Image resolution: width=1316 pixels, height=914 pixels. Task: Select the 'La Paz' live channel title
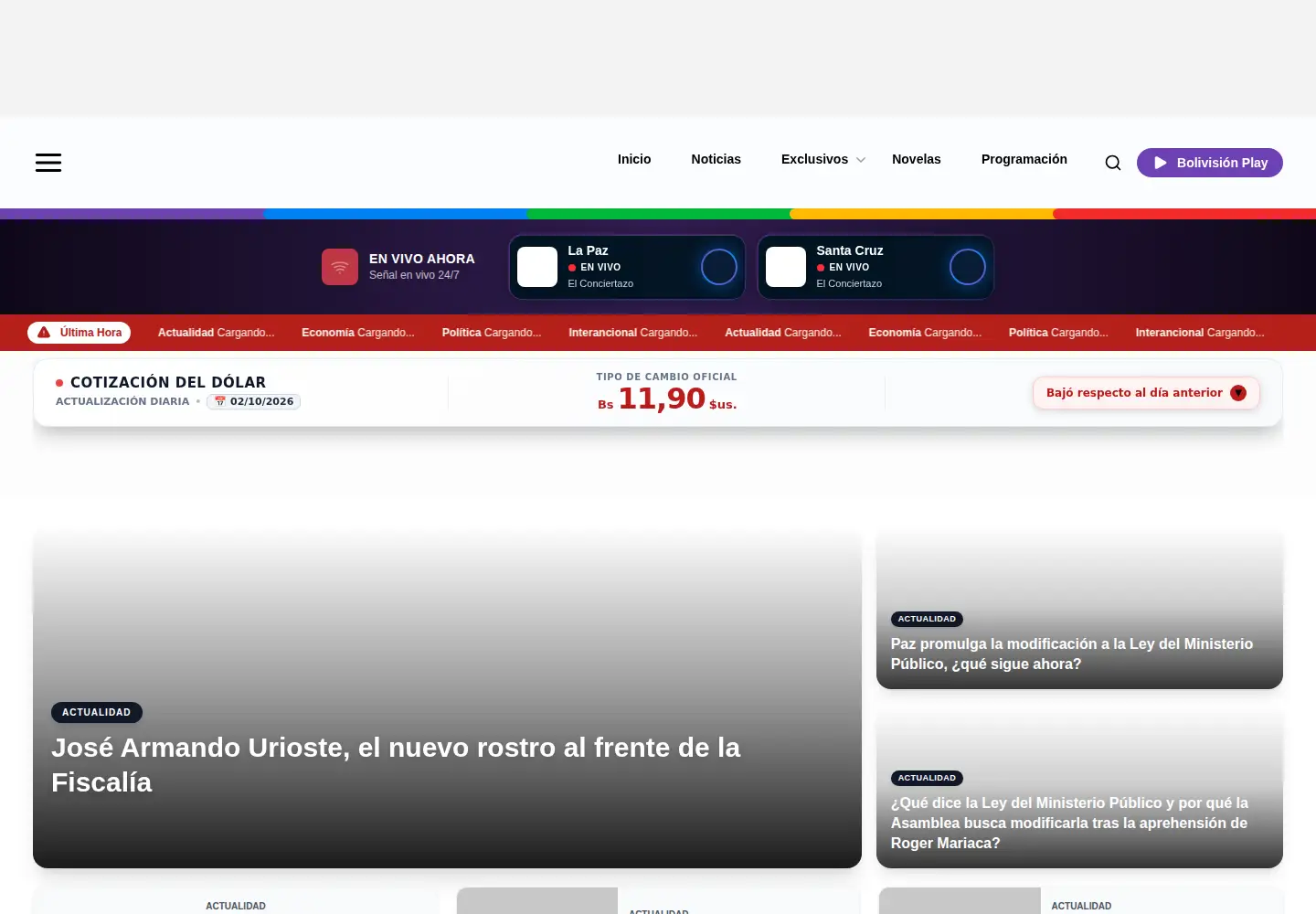click(x=588, y=250)
